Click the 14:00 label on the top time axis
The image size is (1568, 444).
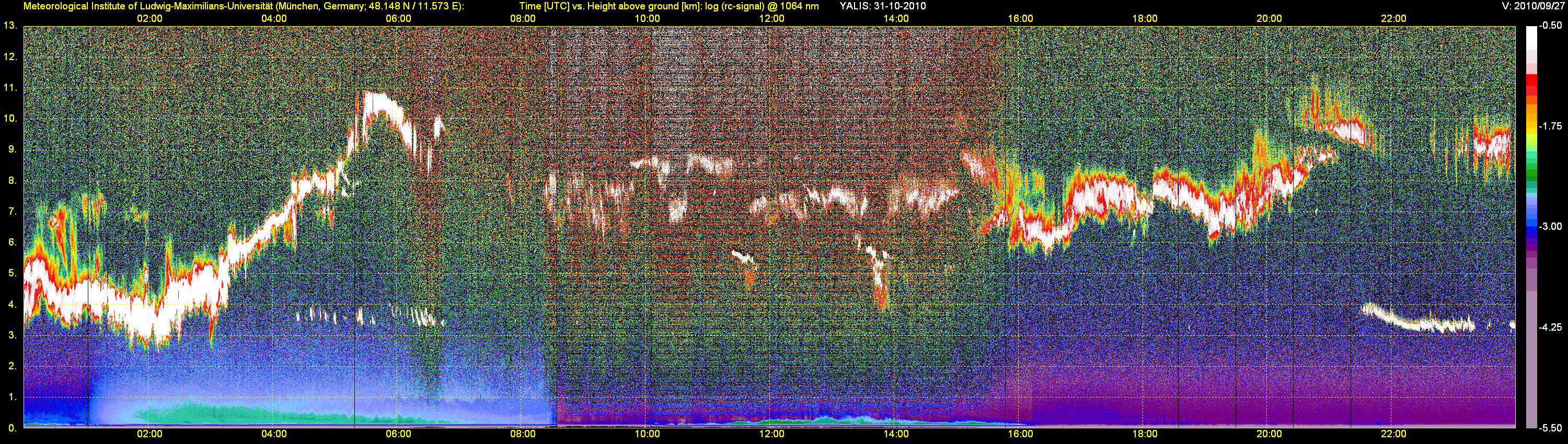coord(896,19)
